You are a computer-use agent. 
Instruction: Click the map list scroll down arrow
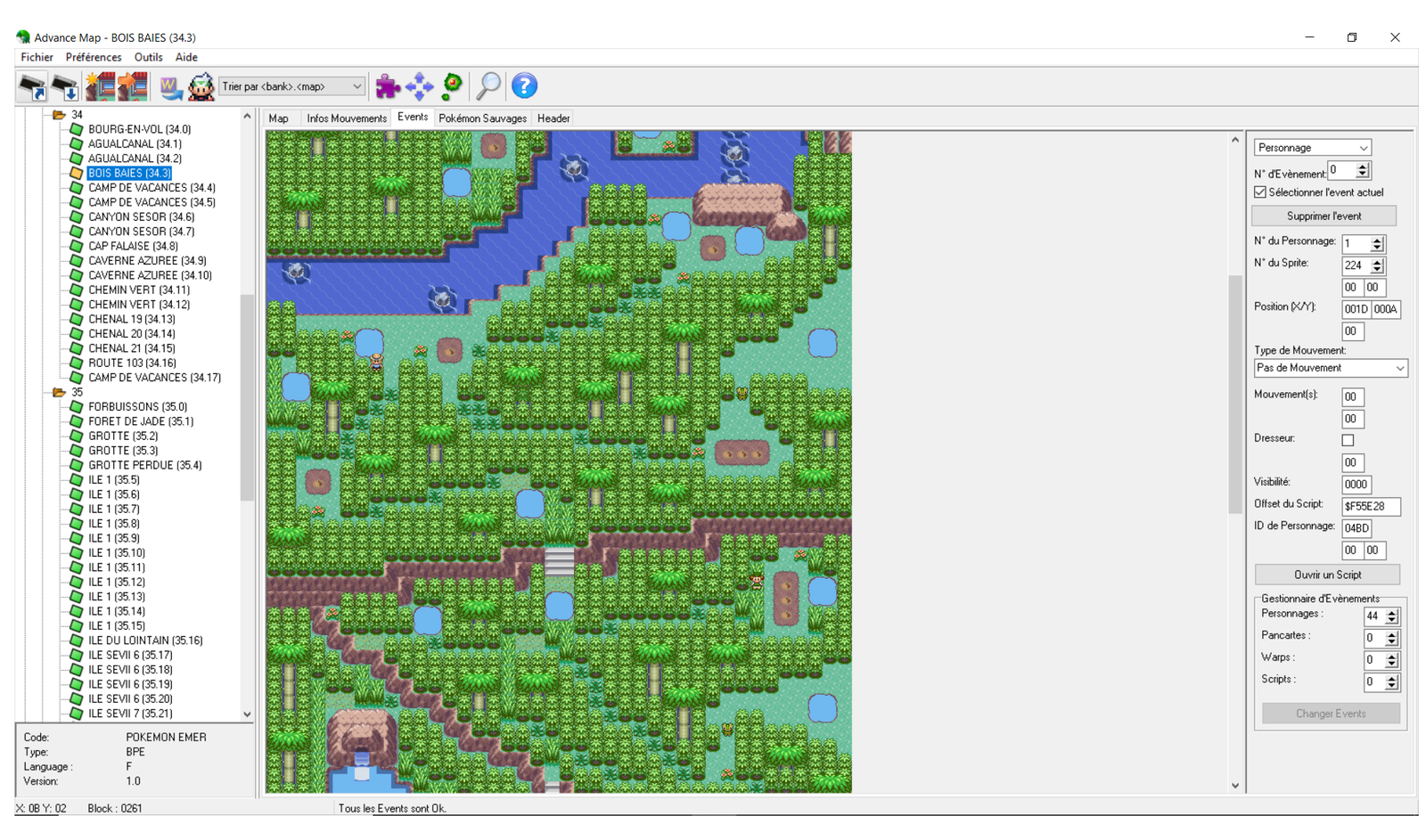[247, 714]
